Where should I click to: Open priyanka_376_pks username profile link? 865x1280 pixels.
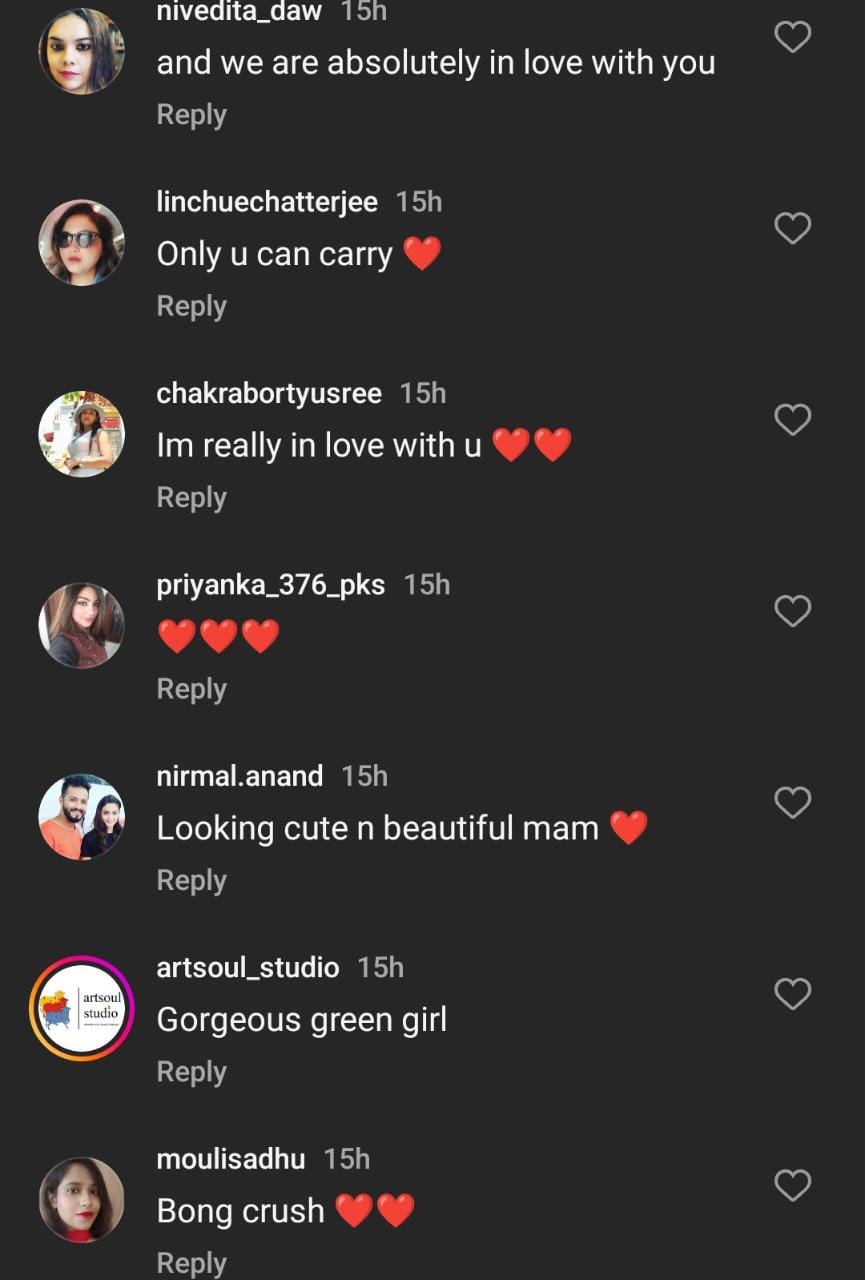coord(270,585)
